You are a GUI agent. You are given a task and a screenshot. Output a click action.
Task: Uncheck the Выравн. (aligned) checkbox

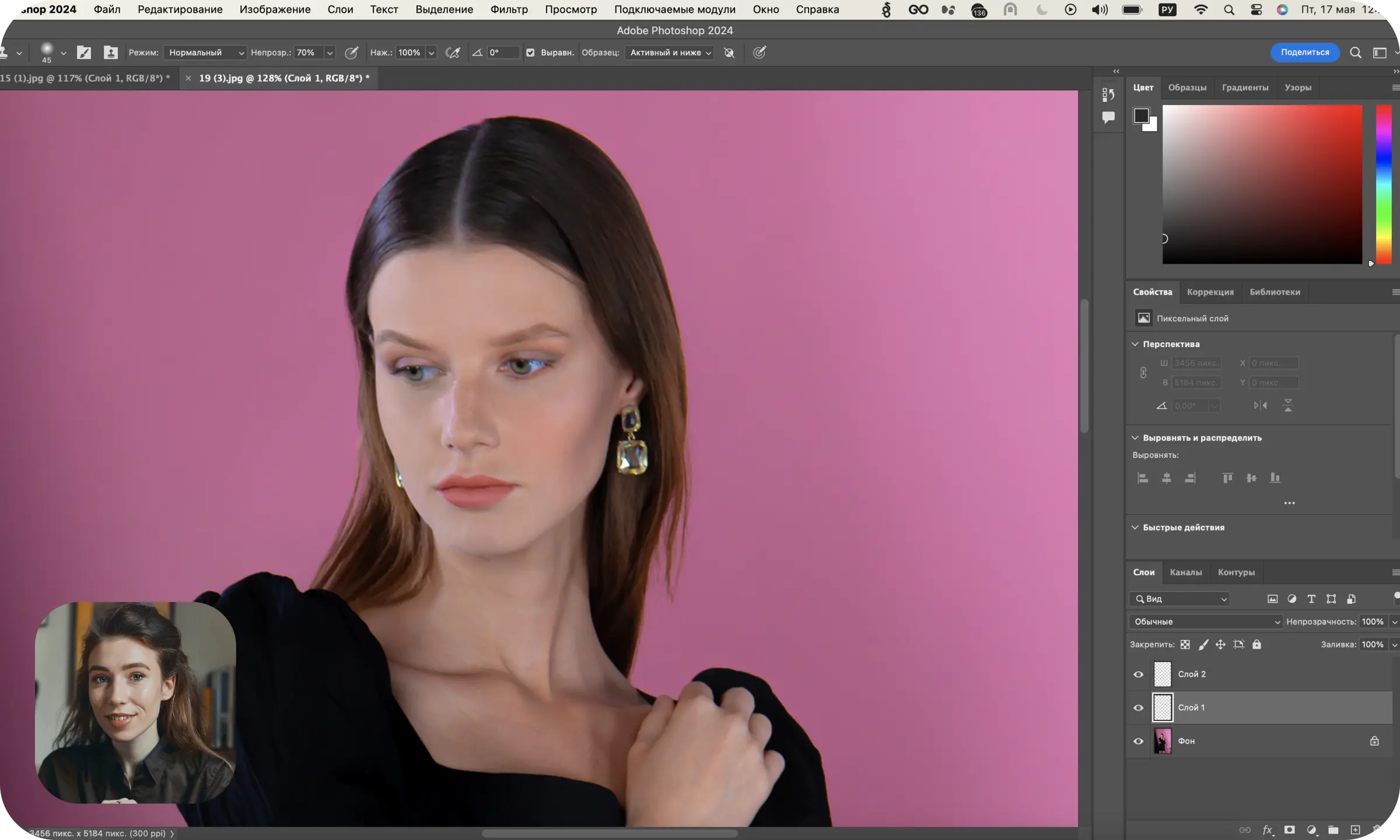click(530, 52)
